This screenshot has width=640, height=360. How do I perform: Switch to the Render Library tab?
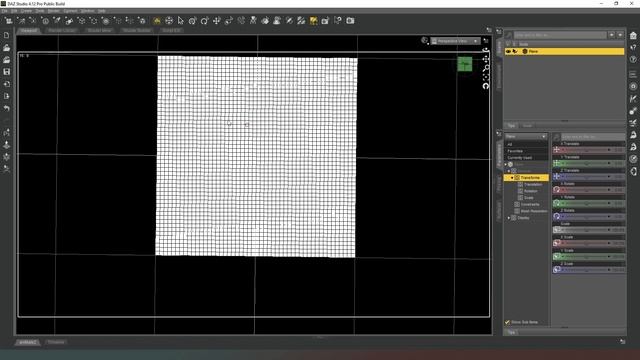coord(62,31)
